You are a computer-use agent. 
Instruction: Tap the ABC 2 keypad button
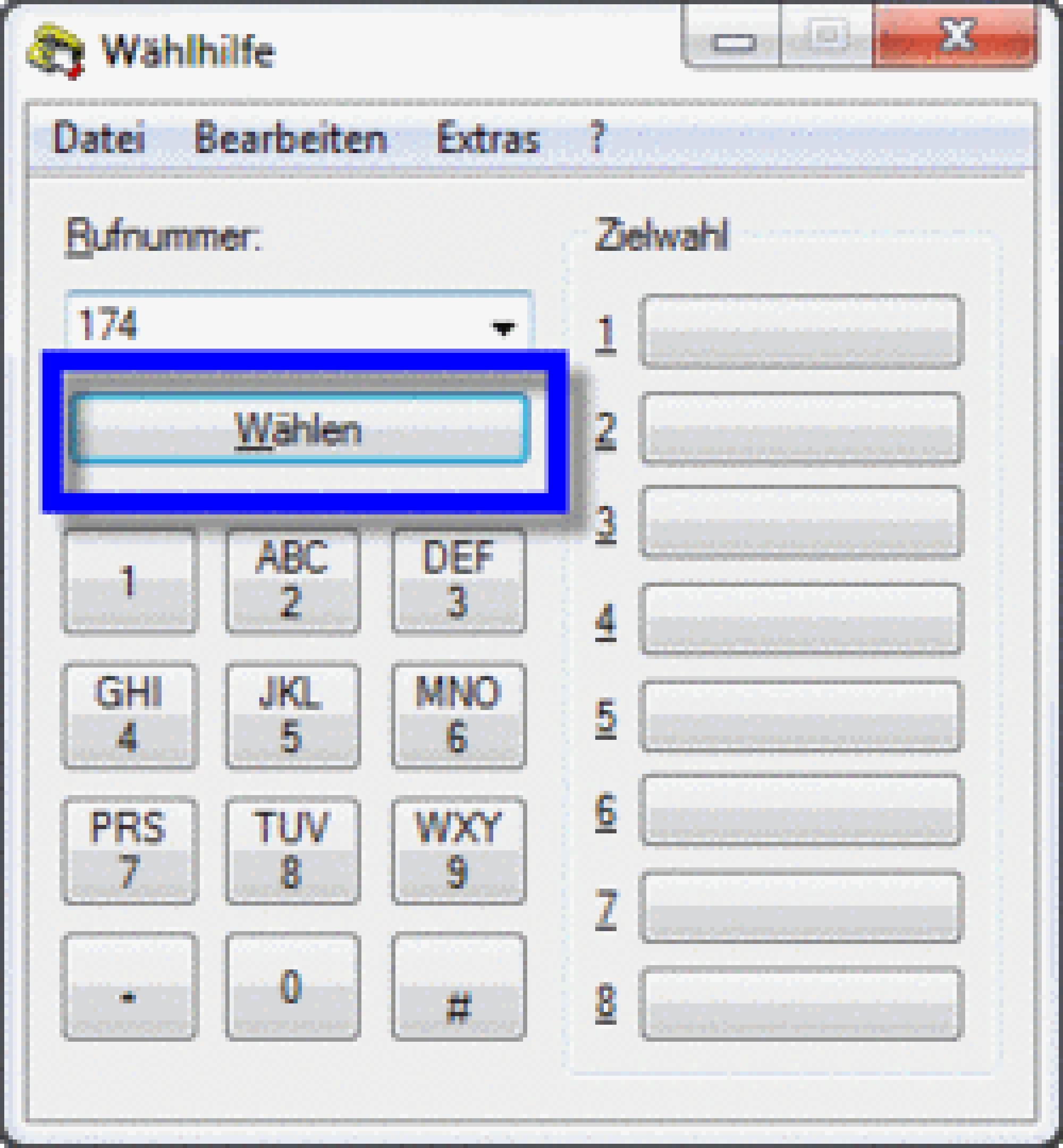(292, 581)
